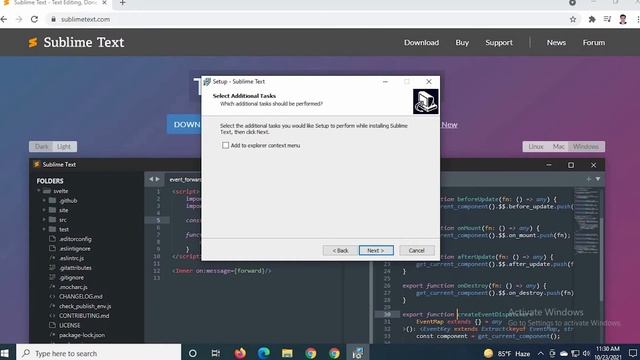Cancel the Sublime Text setup
This screenshot has height=360, width=640.
coord(417,250)
